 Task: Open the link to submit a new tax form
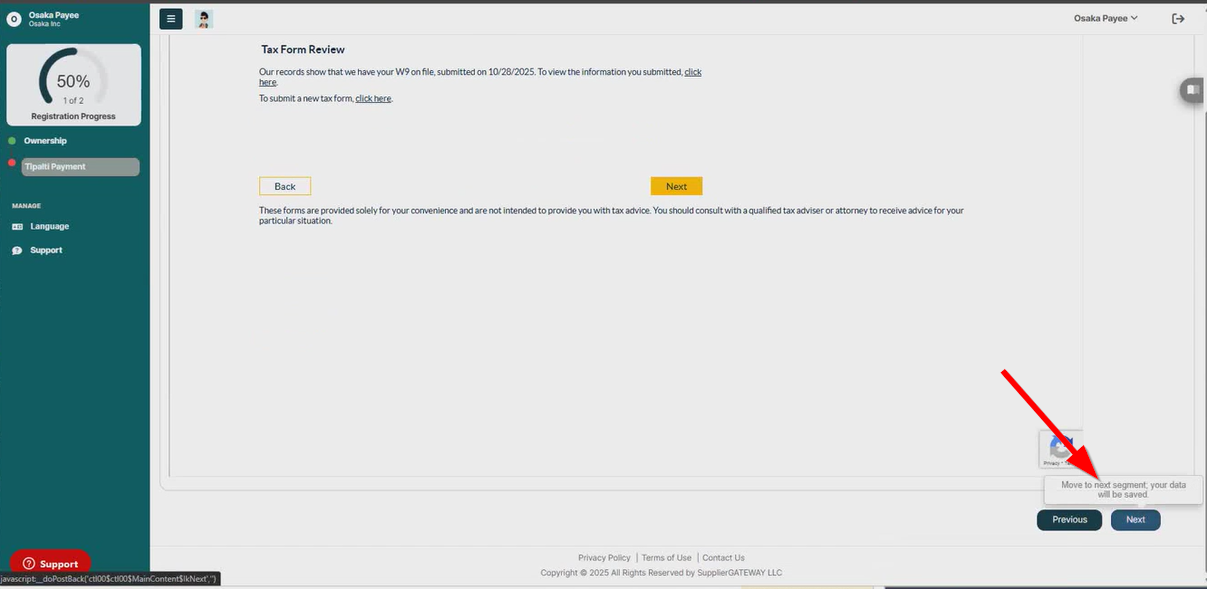(x=373, y=98)
